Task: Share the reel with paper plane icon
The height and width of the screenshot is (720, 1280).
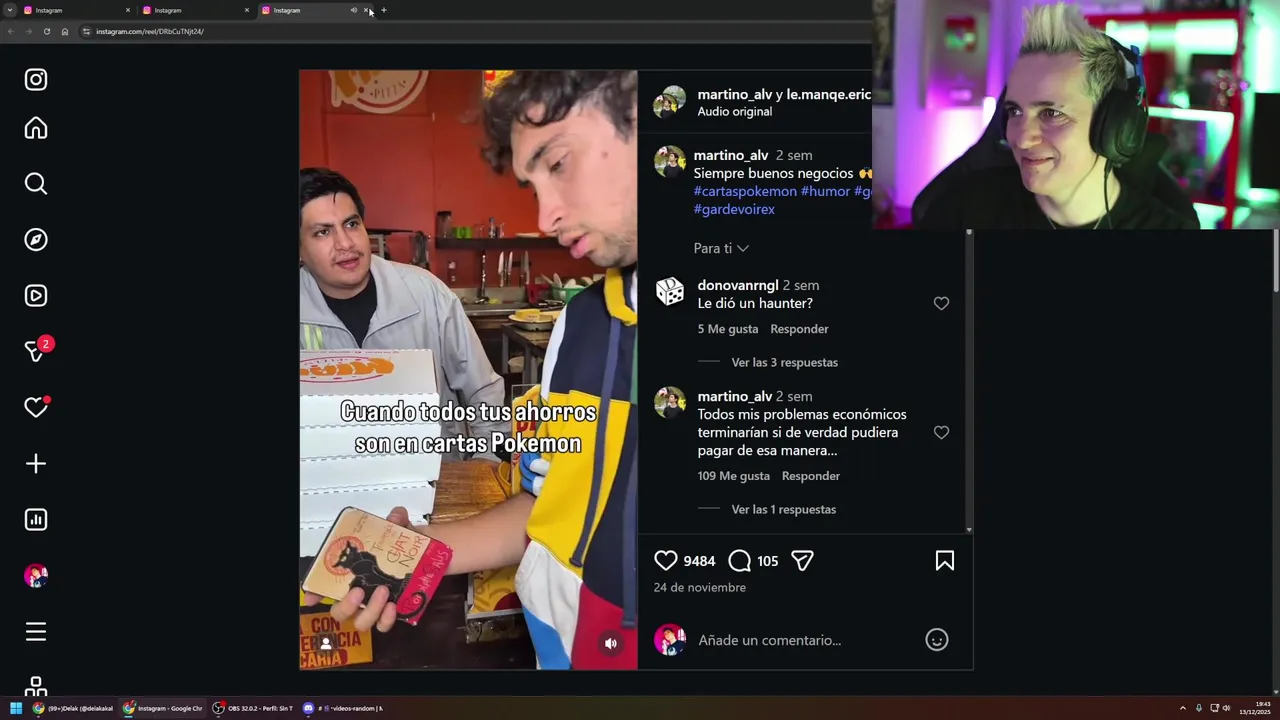Action: (802, 561)
